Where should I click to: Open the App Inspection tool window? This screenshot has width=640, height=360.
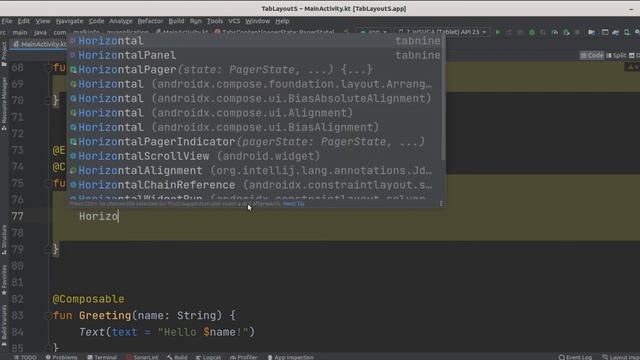[290, 357]
